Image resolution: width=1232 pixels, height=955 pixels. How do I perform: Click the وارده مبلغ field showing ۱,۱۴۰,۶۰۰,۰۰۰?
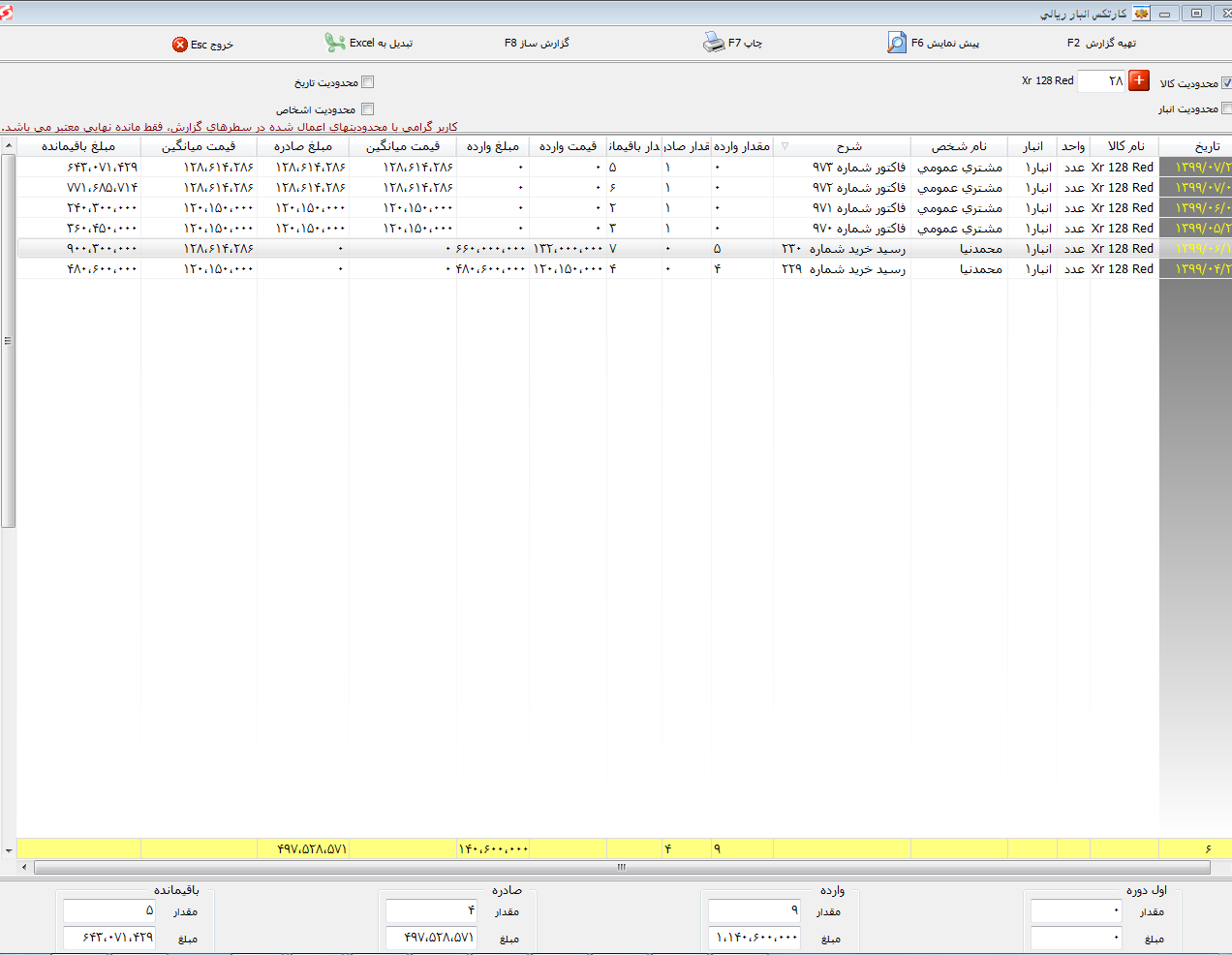click(754, 939)
